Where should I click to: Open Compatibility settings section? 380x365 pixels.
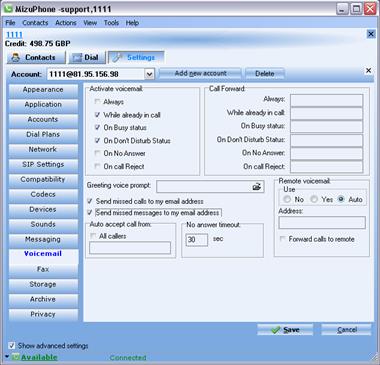pyautogui.click(x=43, y=180)
